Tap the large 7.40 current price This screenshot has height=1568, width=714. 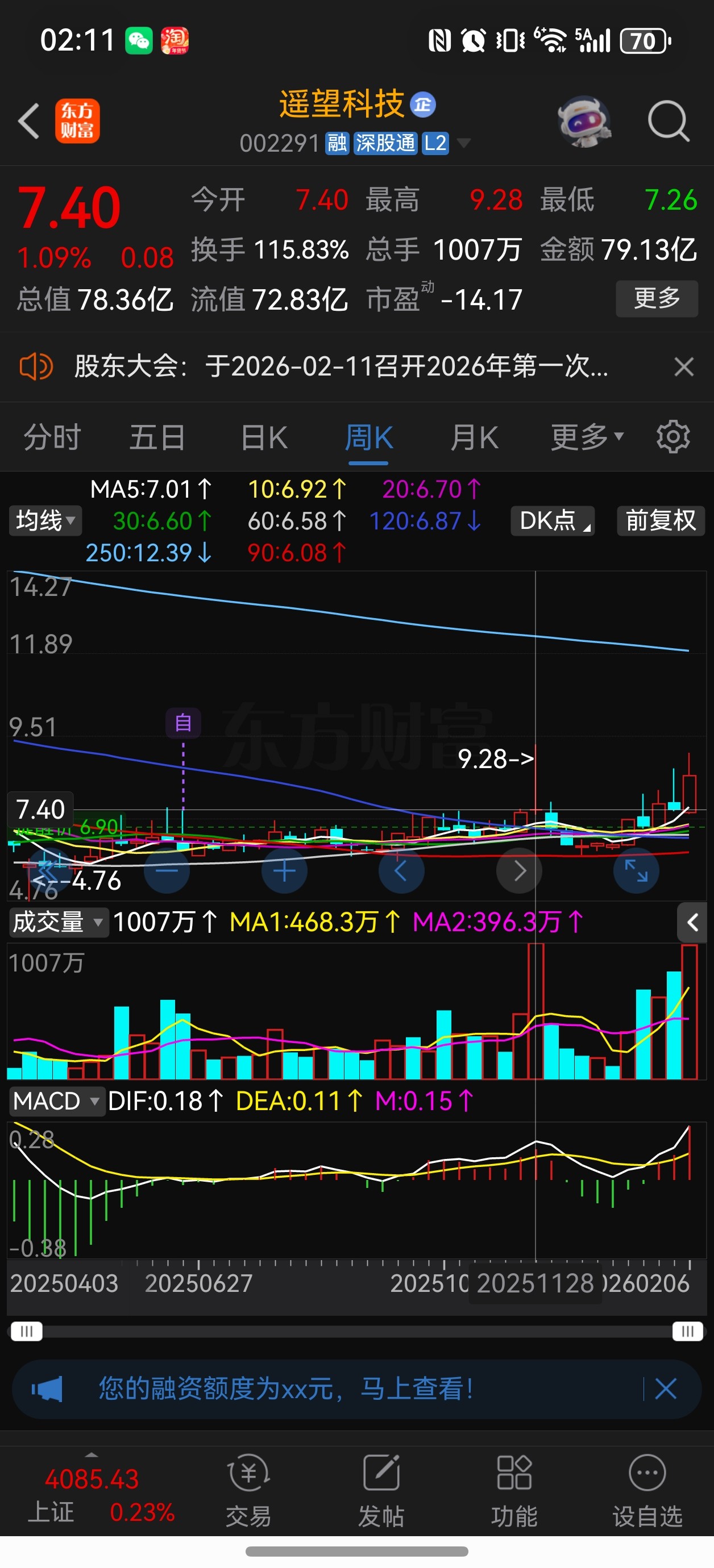coord(69,208)
